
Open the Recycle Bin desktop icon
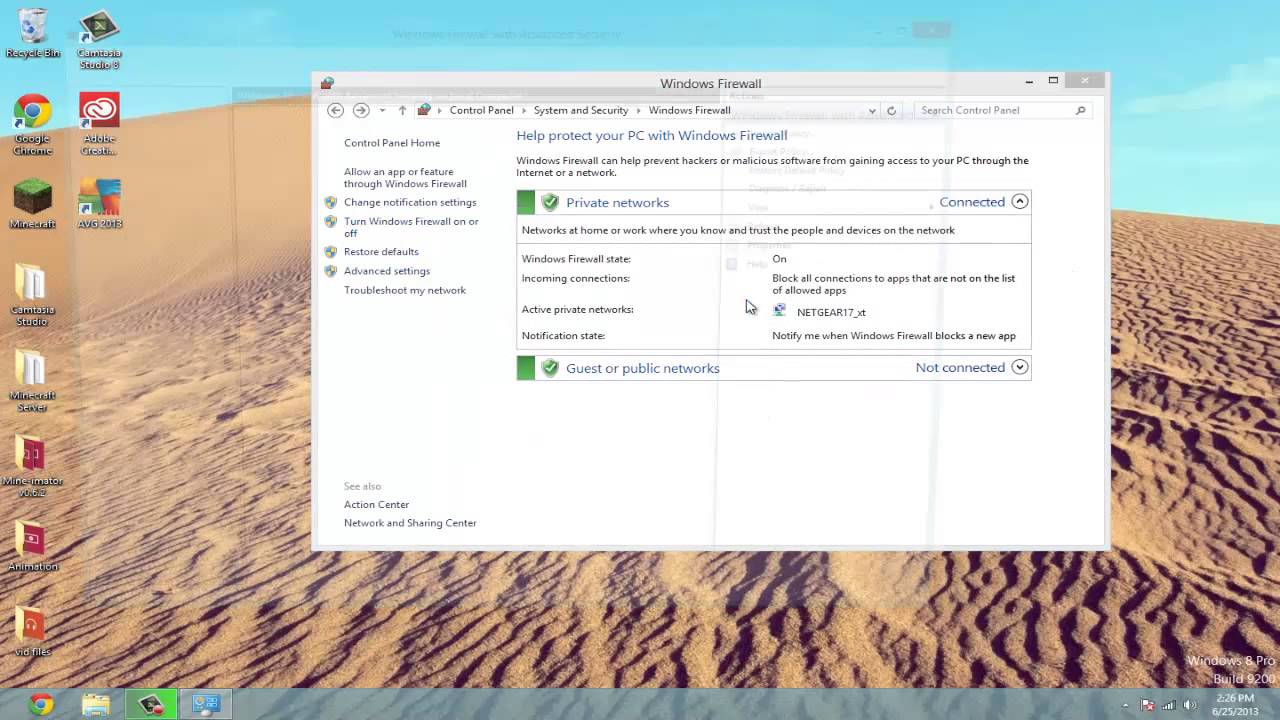tap(33, 33)
